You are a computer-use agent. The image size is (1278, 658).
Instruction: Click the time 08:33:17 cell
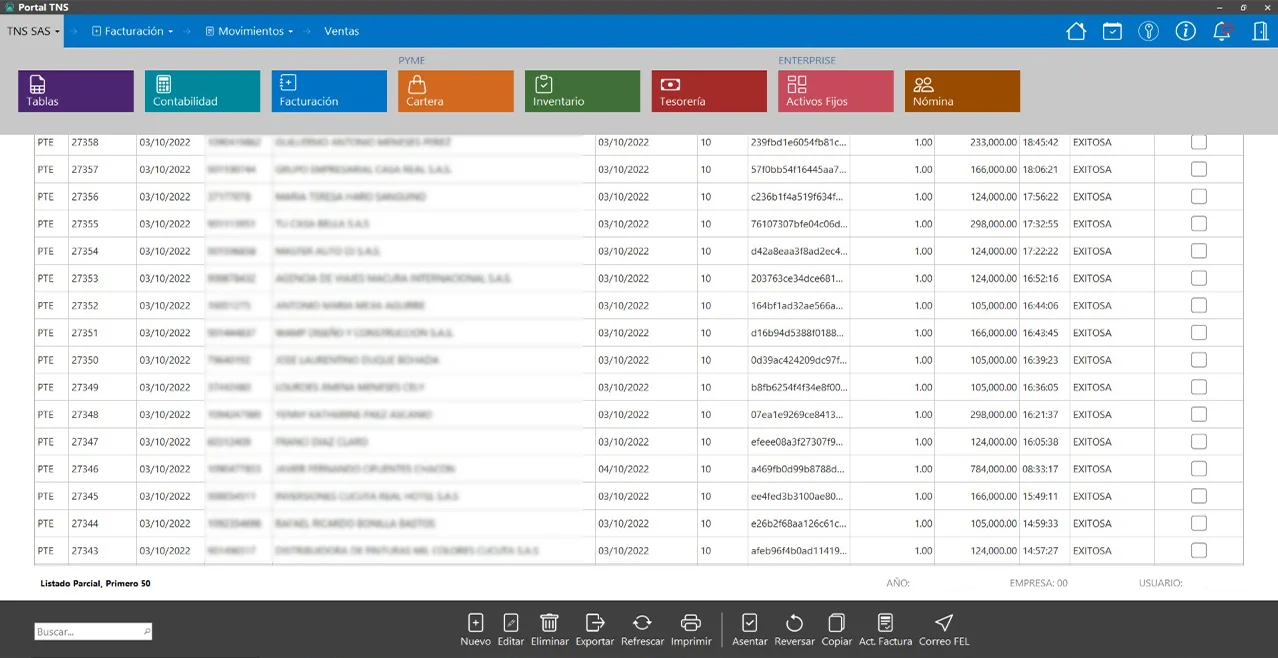tap(1044, 469)
